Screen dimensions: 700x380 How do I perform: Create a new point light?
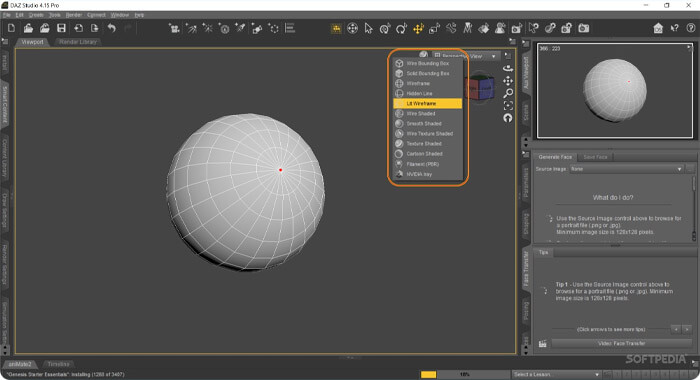coord(208,29)
